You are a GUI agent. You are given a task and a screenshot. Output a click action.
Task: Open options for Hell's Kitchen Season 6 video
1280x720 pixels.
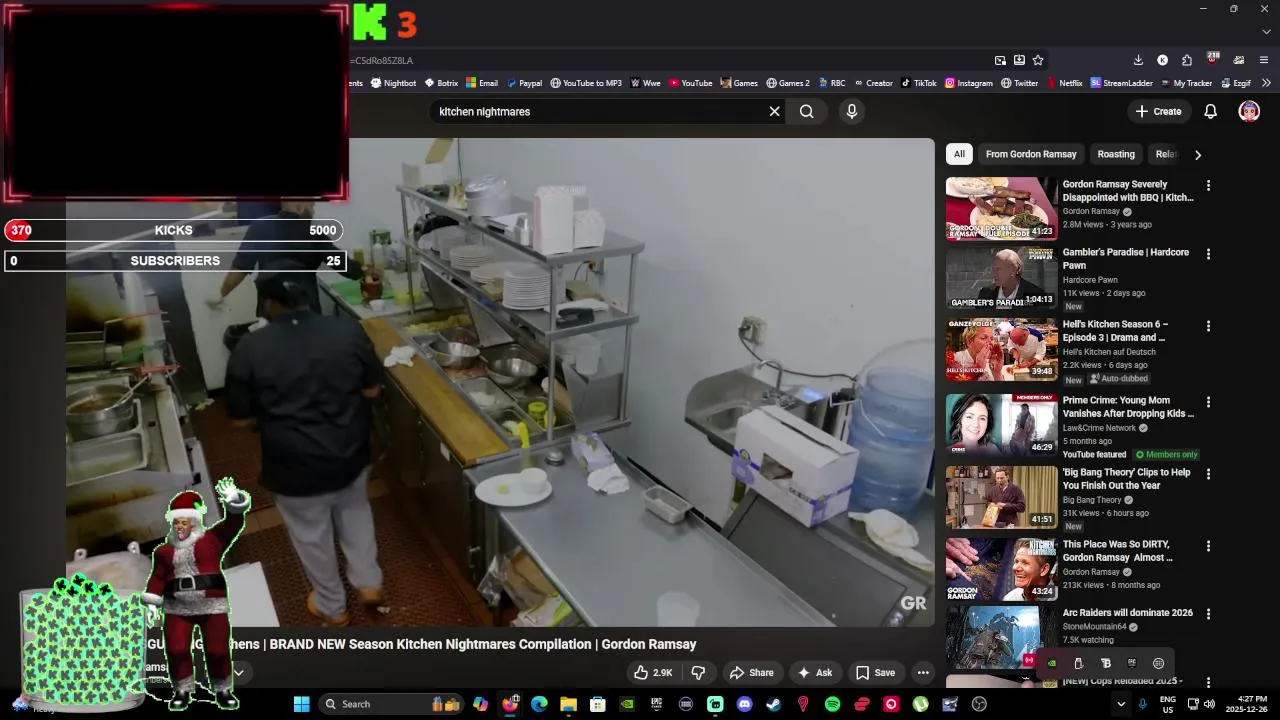point(1208,326)
